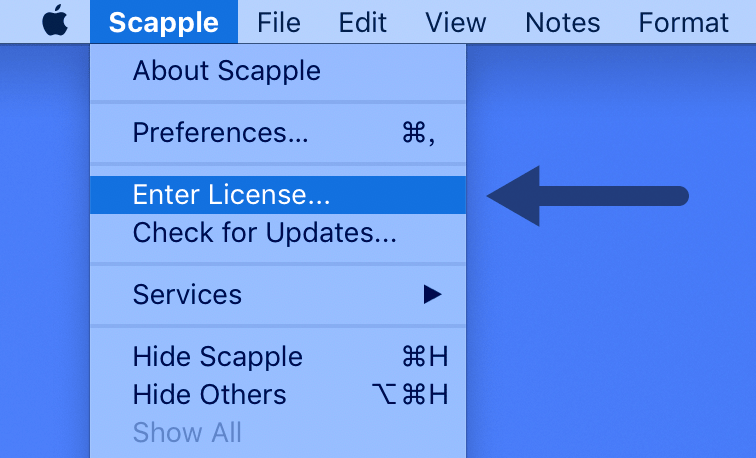The height and width of the screenshot is (458, 756).
Task: Open the Notes menu
Action: [563, 22]
